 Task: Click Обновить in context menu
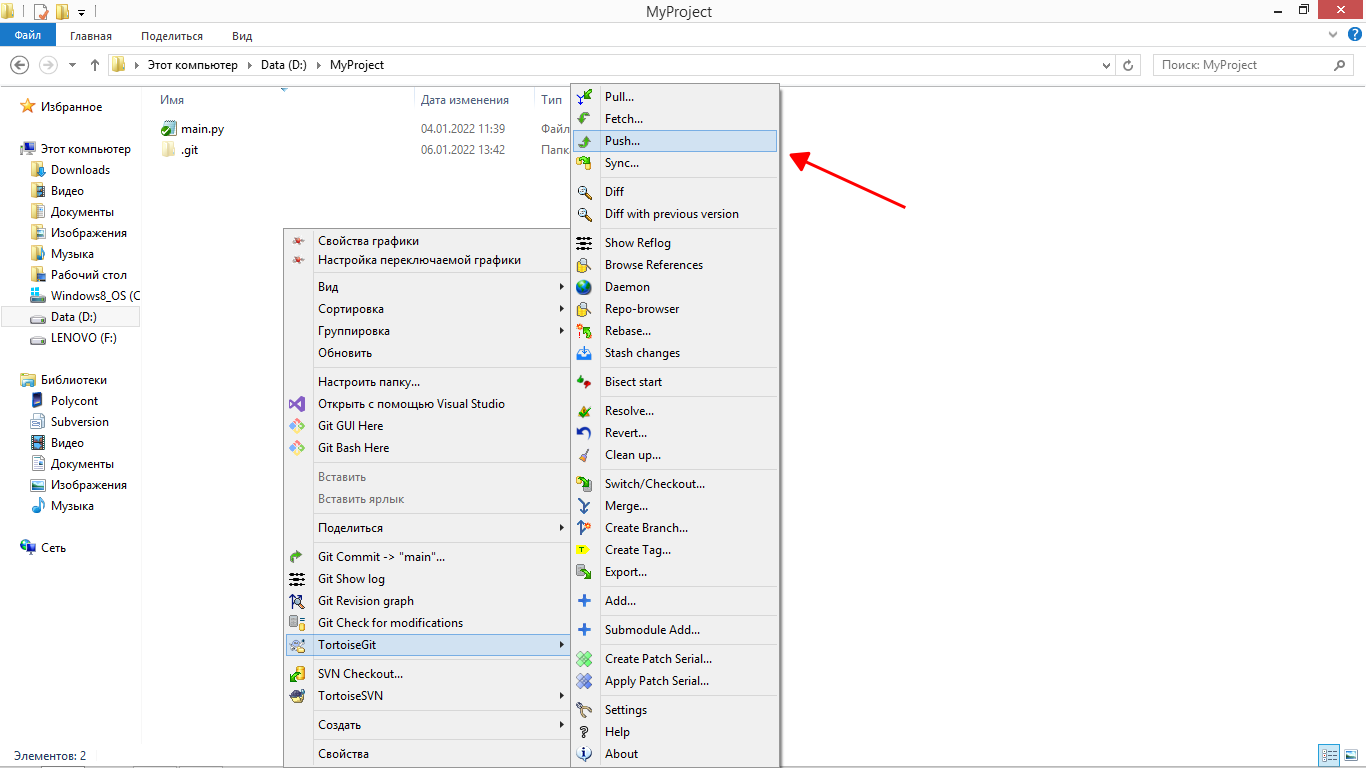(427, 353)
